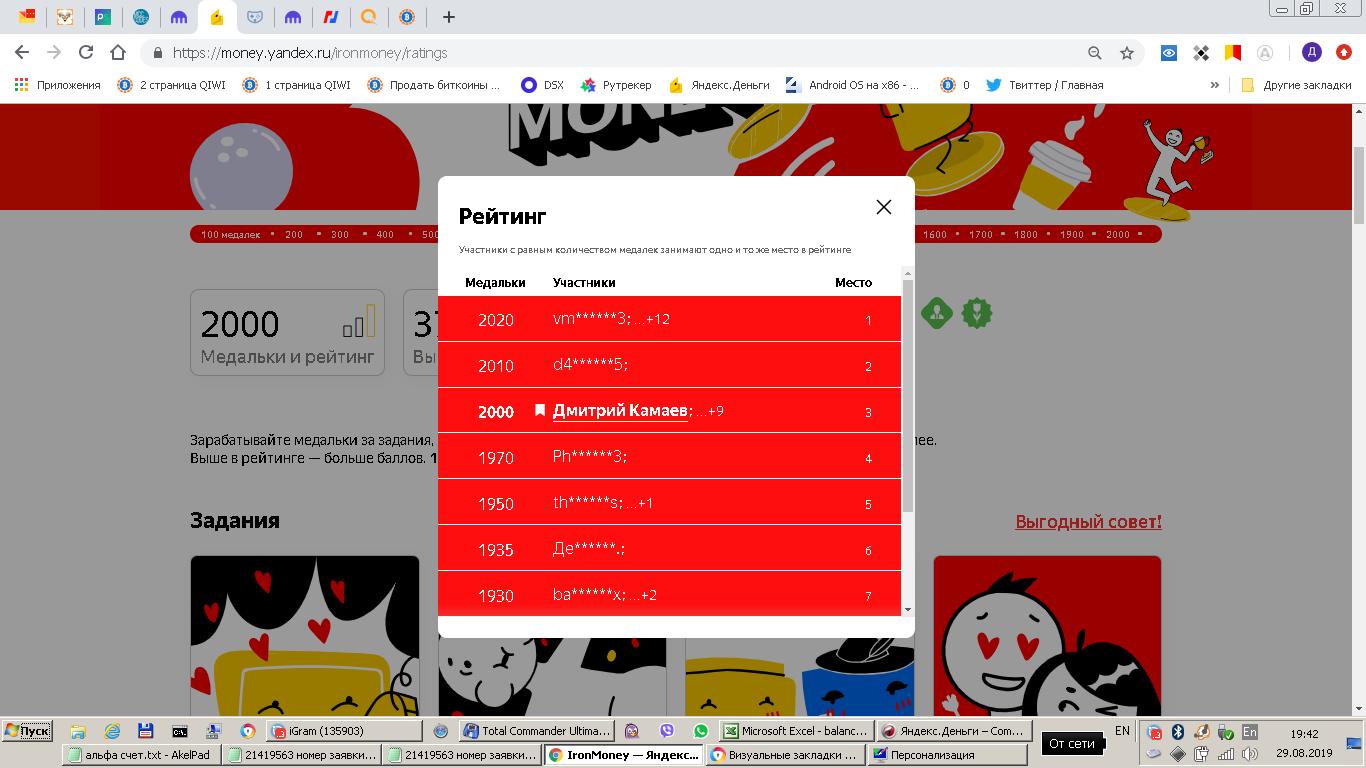
Task: Open a new browser tab
Action: pyautogui.click(x=449, y=17)
